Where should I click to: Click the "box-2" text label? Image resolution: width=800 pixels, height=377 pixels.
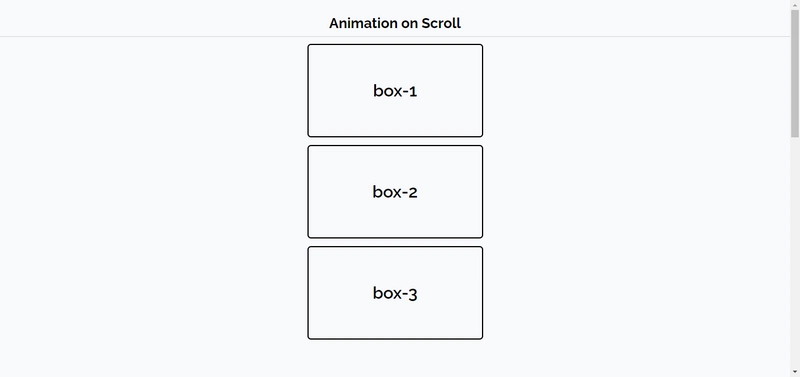pyautogui.click(x=395, y=192)
